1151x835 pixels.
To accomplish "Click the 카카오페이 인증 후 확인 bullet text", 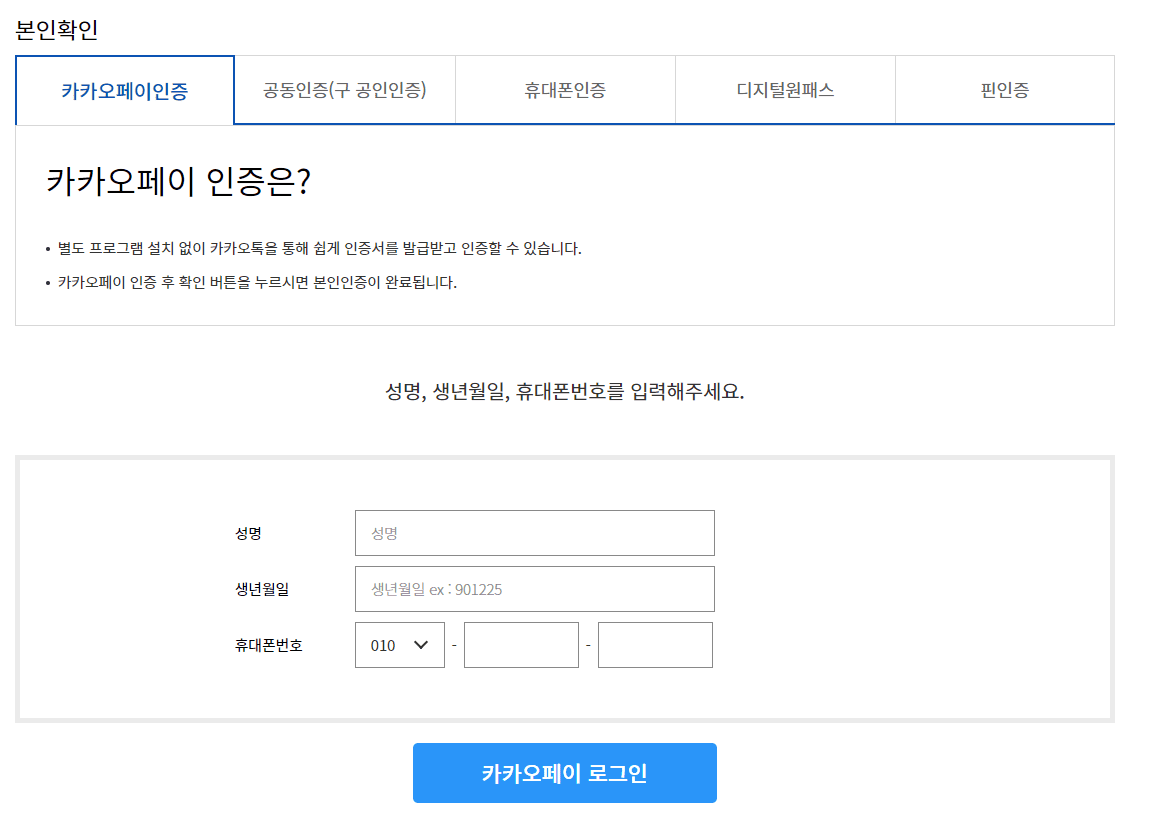I will (x=257, y=282).
